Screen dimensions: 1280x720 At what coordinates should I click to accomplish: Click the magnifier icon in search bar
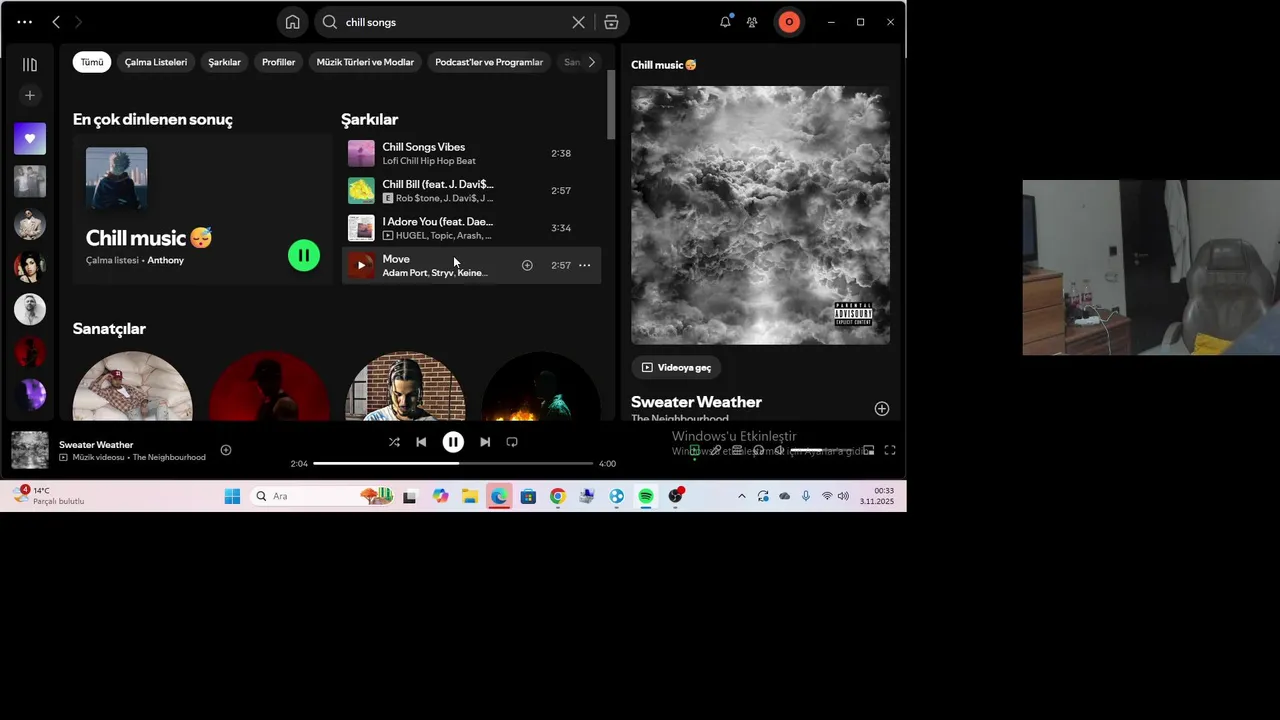coord(330,22)
